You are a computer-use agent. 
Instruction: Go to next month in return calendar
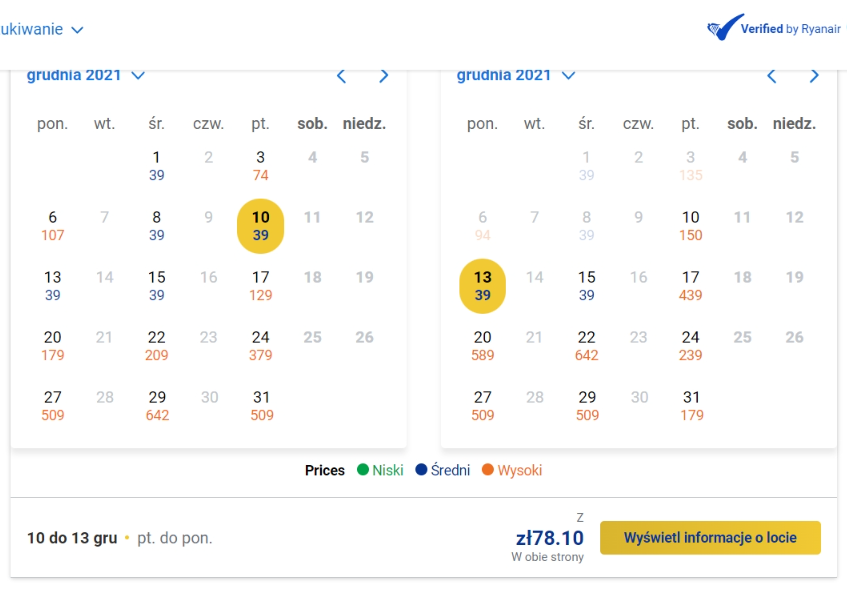(x=815, y=76)
